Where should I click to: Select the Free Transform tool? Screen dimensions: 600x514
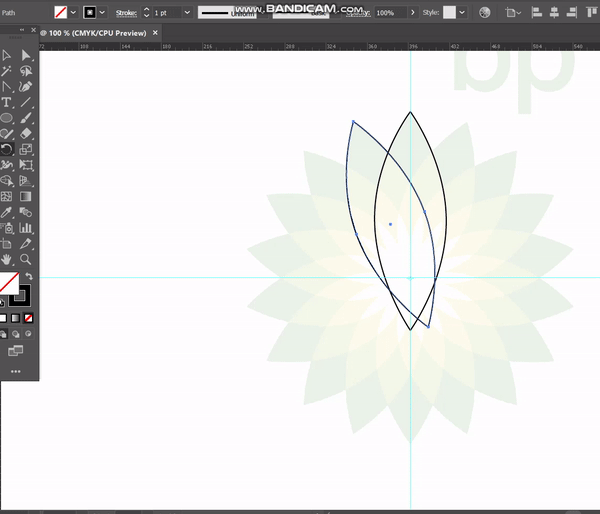point(26,165)
